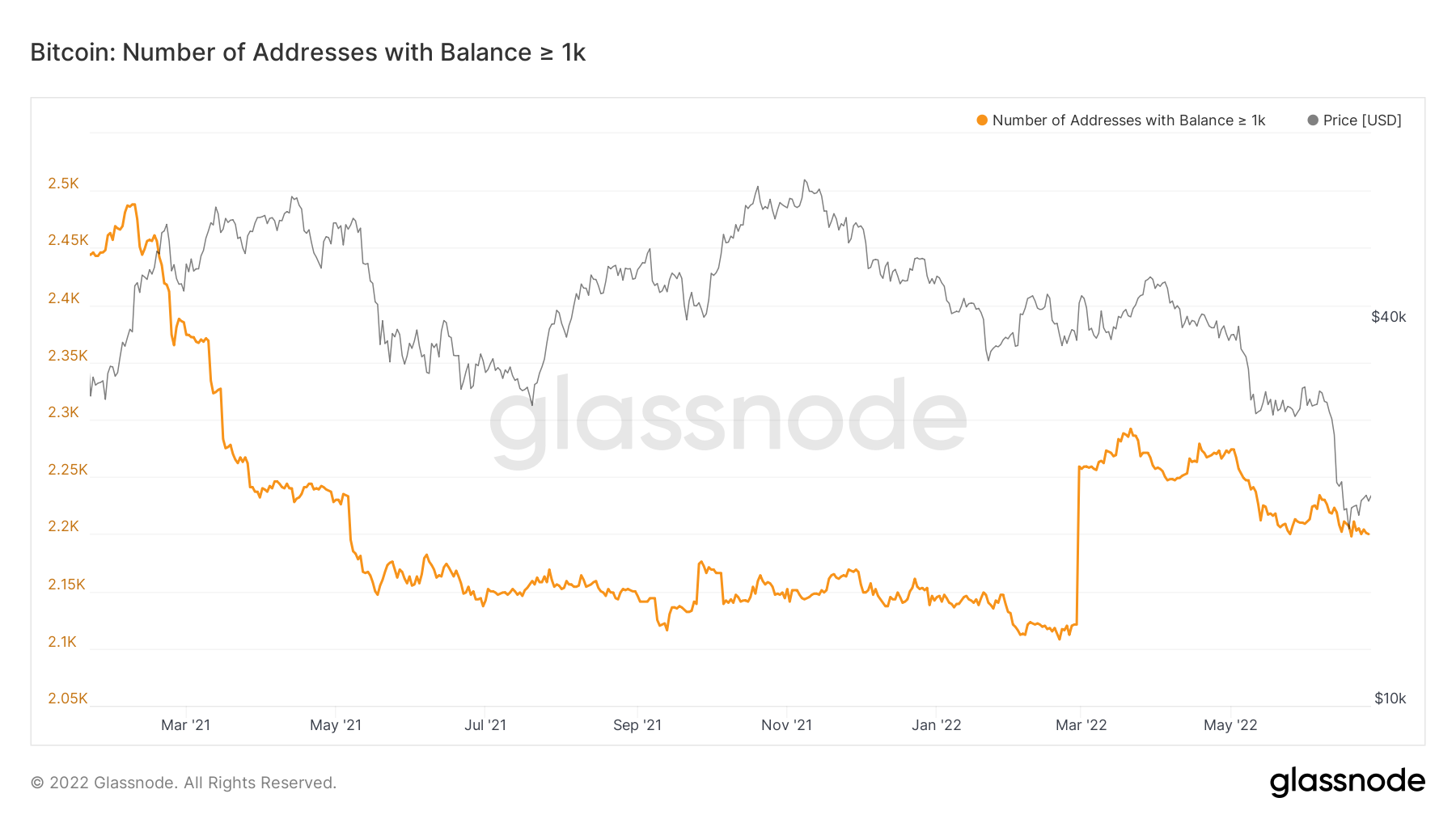Click the Mar '22 x-axis label
This screenshot has width=1456, height=819.
click(x=1081, y=725)
